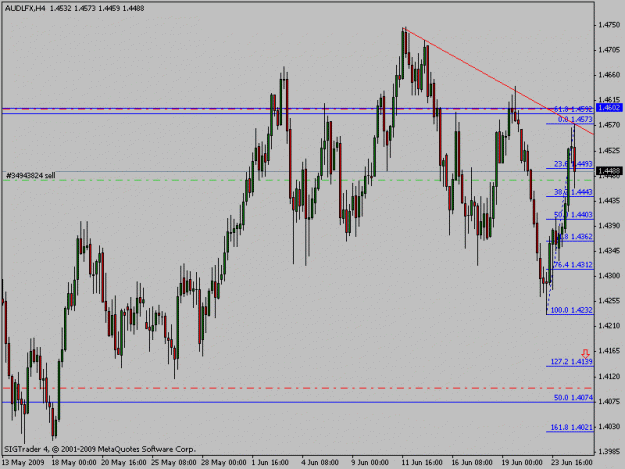Viewport: 625px width, 469px height.
Task: Select Fibonacci label 100.0 1.4232
Action: (572, 310)
